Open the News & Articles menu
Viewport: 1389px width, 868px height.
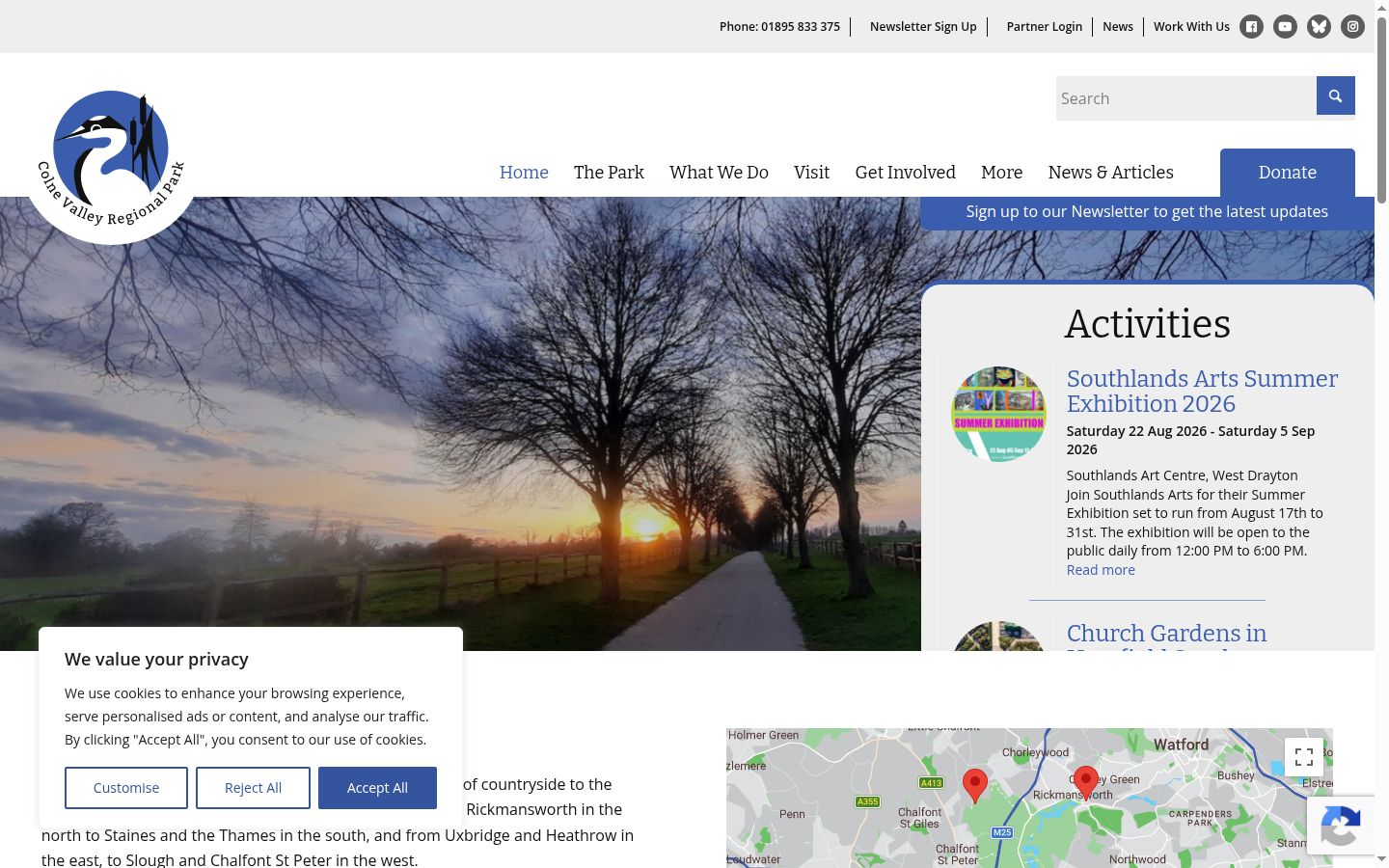click(1110, 173)
